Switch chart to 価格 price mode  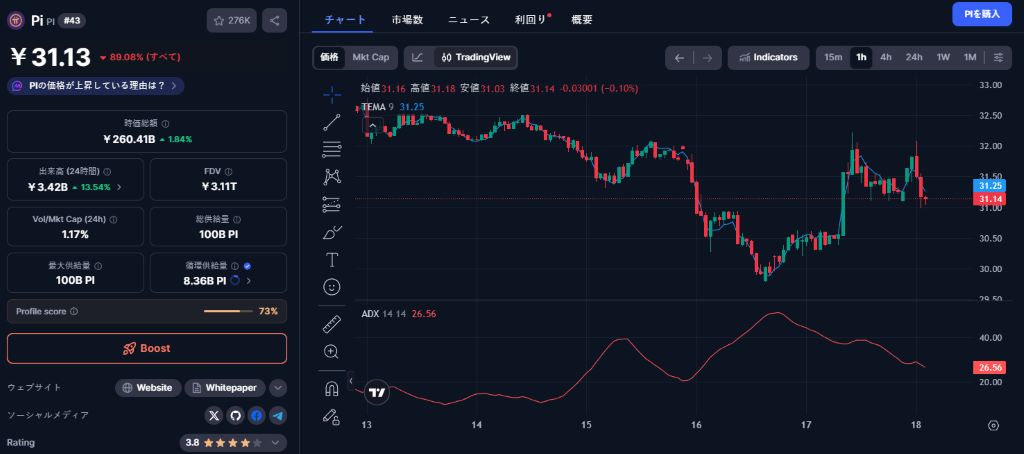pos(329,57)
